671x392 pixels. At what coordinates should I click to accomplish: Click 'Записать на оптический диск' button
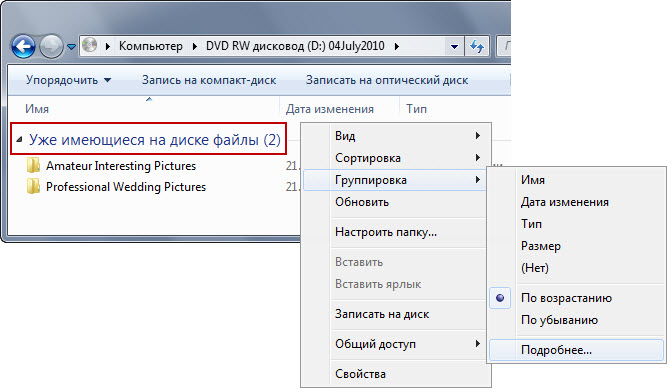[x=387, y=80]
